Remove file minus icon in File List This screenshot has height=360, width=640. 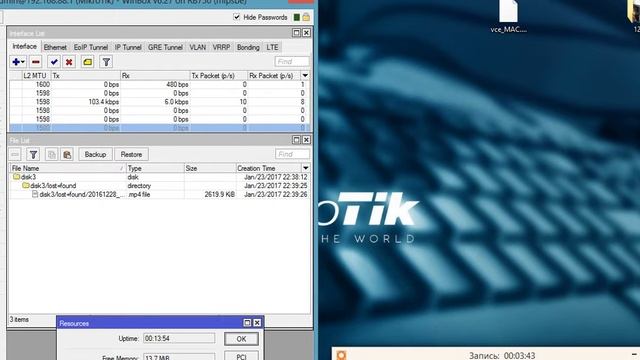coord(15,154)
